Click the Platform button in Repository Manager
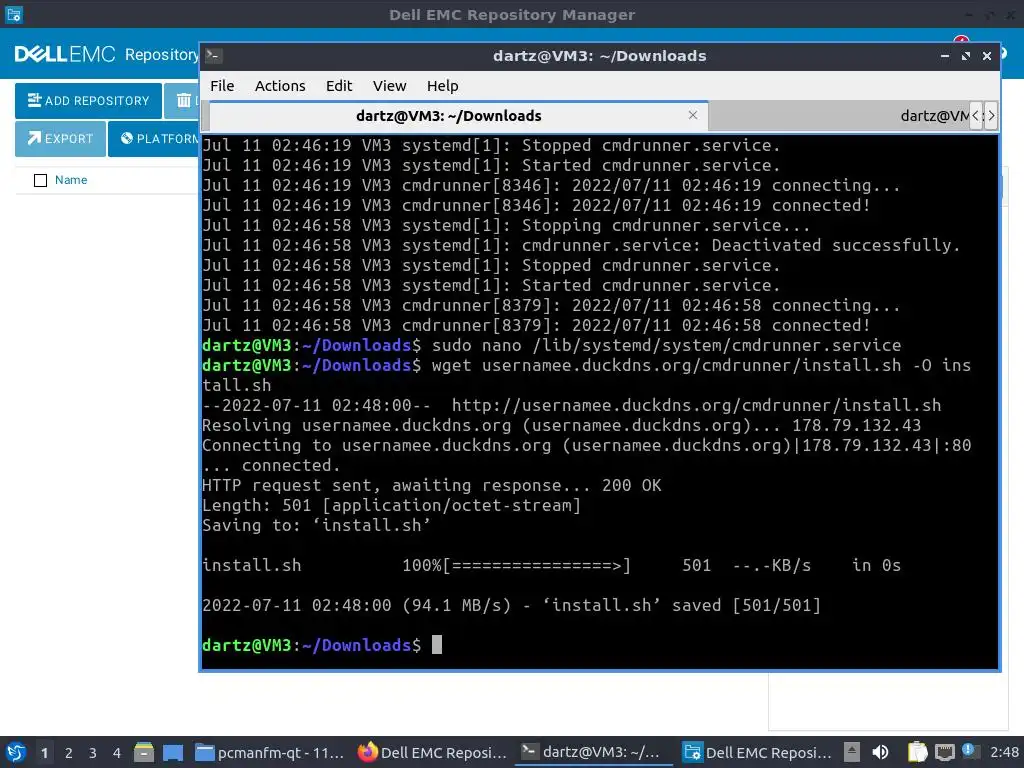The width and height of the screenshot is (1024, 768). coord(154,138)
